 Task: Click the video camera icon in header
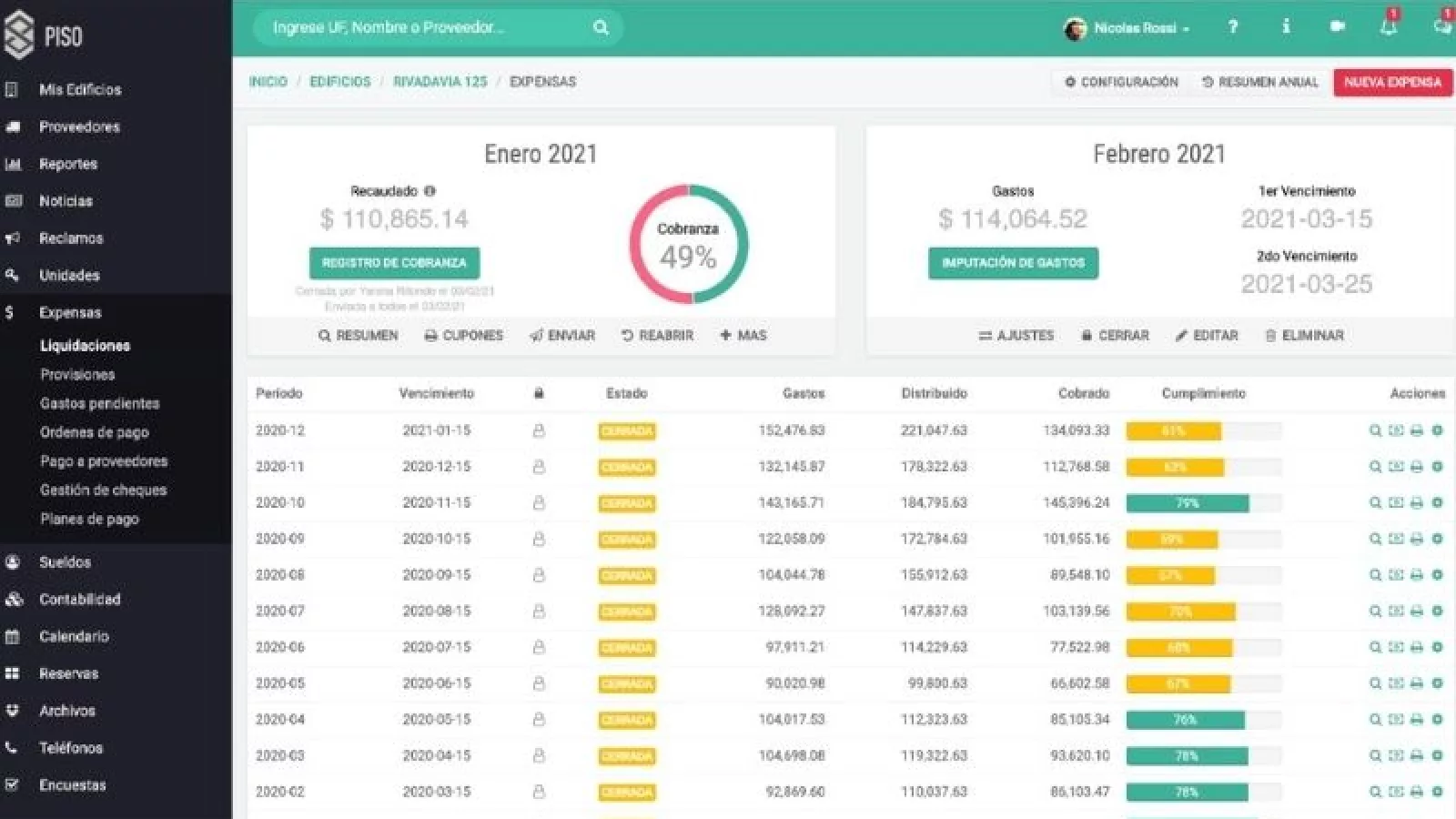click(x=1337, y=27)
